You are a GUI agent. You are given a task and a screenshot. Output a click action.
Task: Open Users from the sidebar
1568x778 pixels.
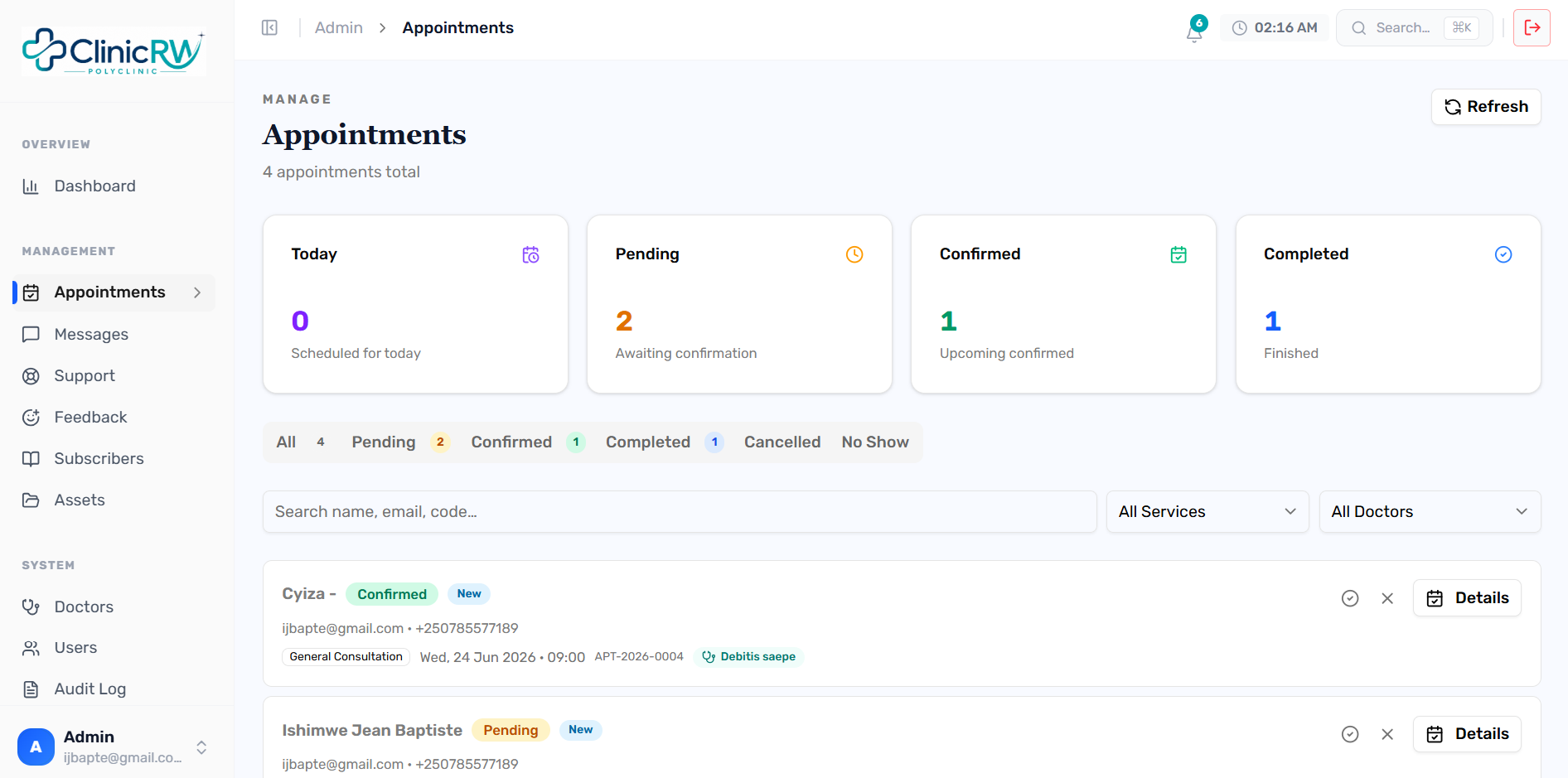[114, 648]
